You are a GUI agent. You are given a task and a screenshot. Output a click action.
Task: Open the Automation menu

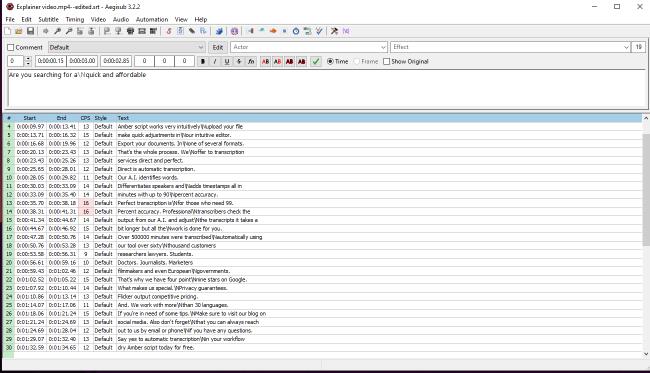152,19
